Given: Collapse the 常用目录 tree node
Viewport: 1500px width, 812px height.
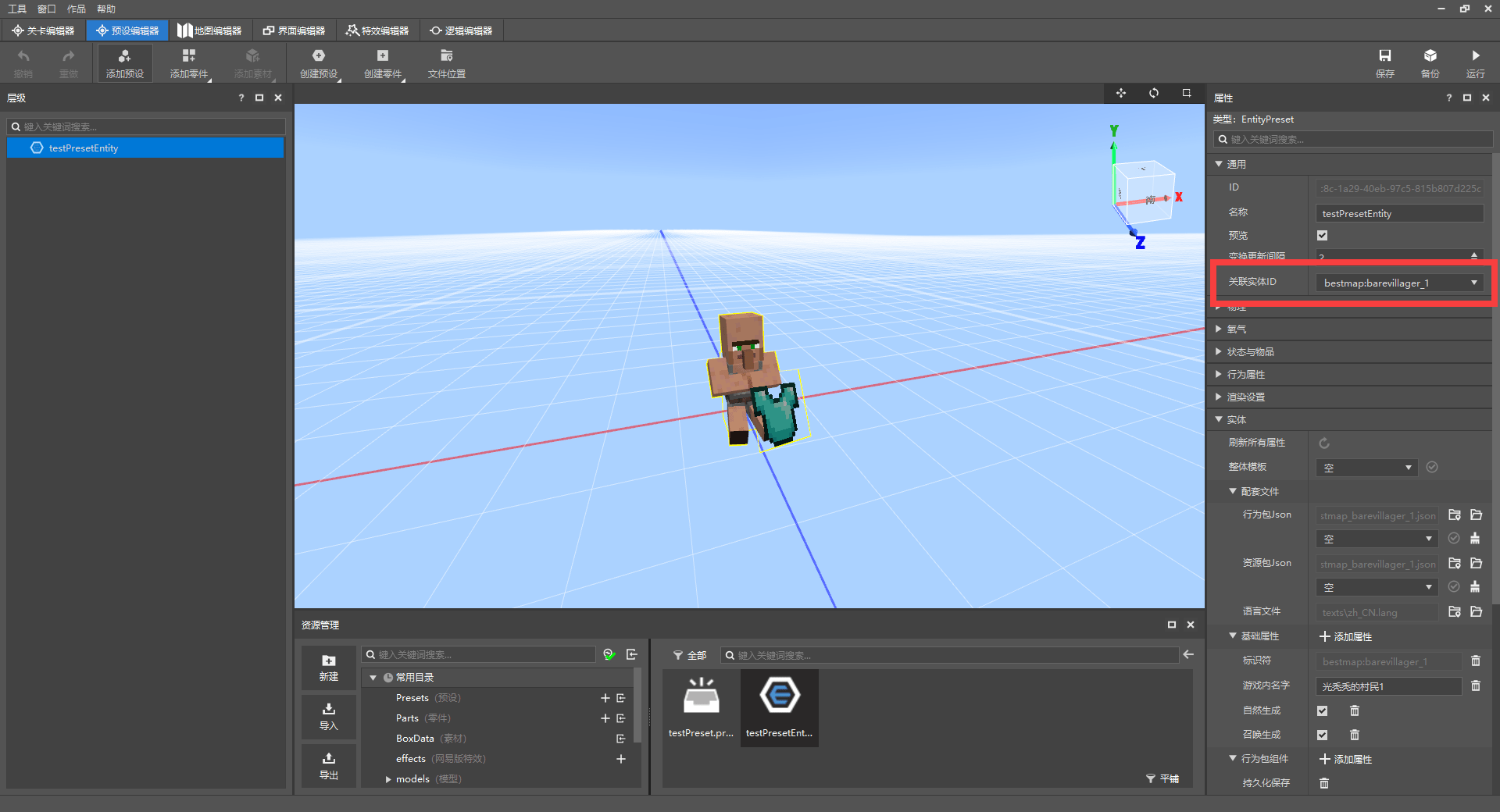Looking at the screenshot, I should pos(373,678).
